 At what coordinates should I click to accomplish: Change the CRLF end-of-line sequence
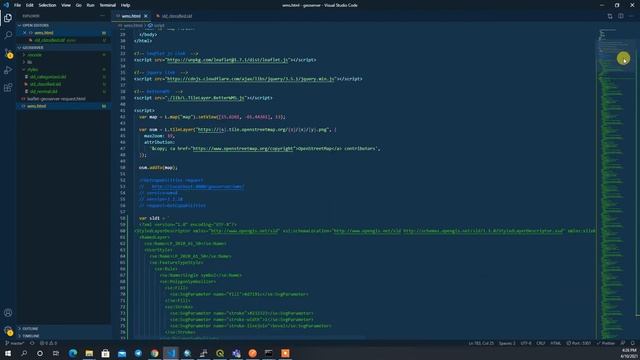click(540, 343)
